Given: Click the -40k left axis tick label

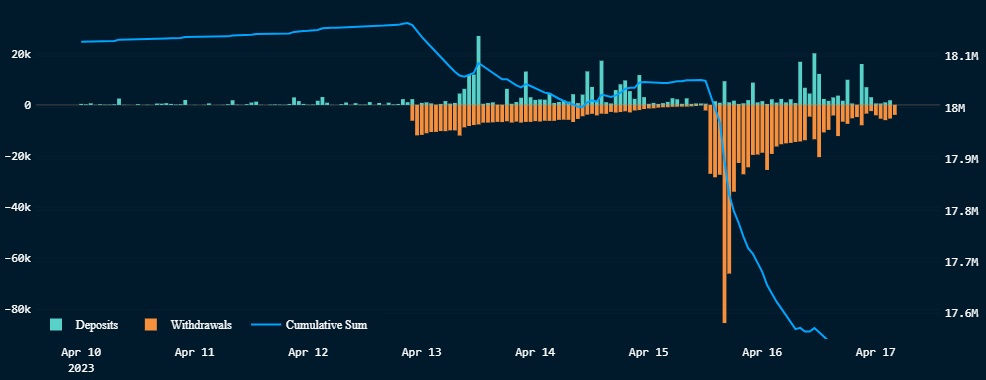Looking at the screenshot, I should 18,208.
